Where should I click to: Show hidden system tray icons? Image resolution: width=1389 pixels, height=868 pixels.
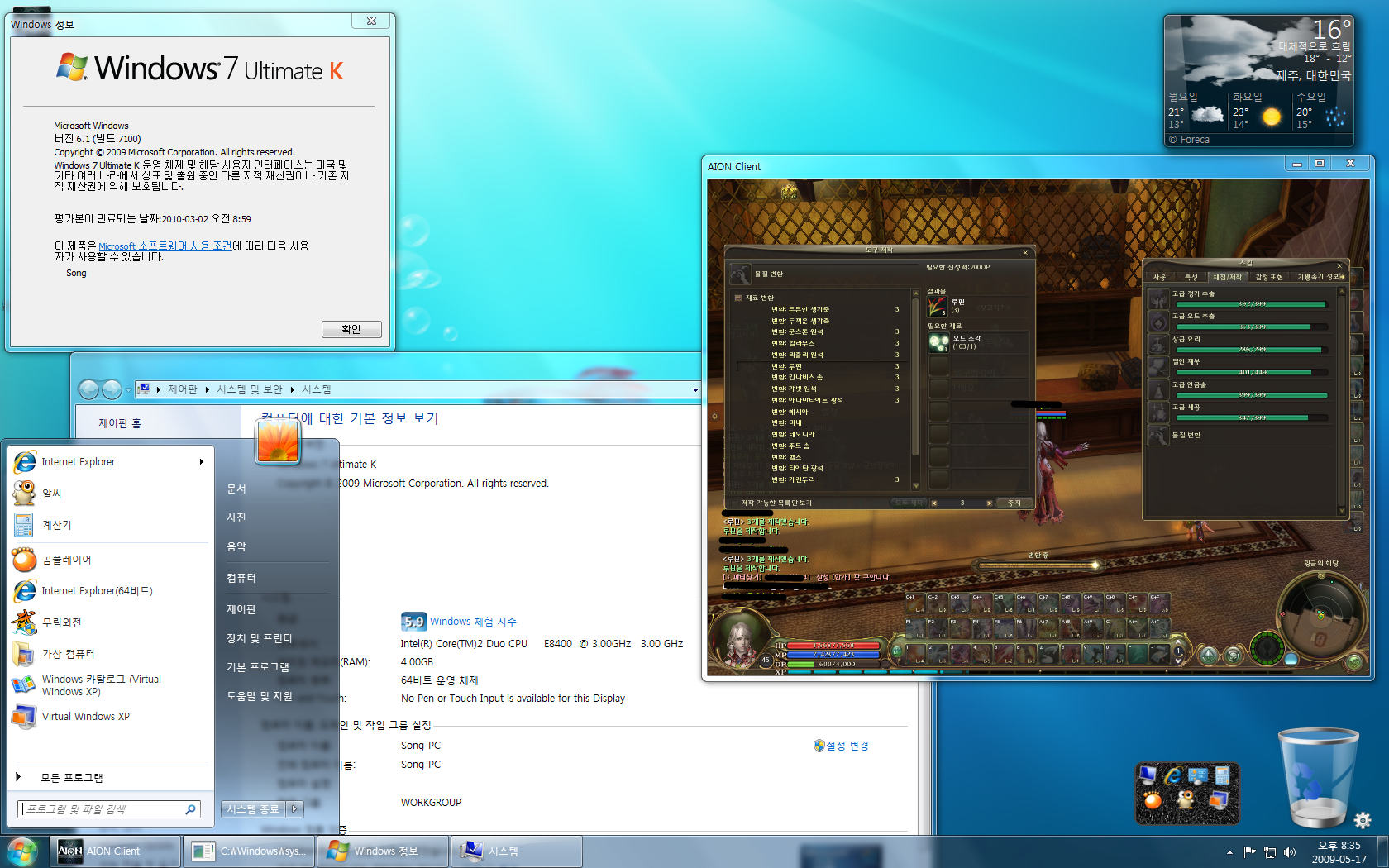click(1229, 851)
